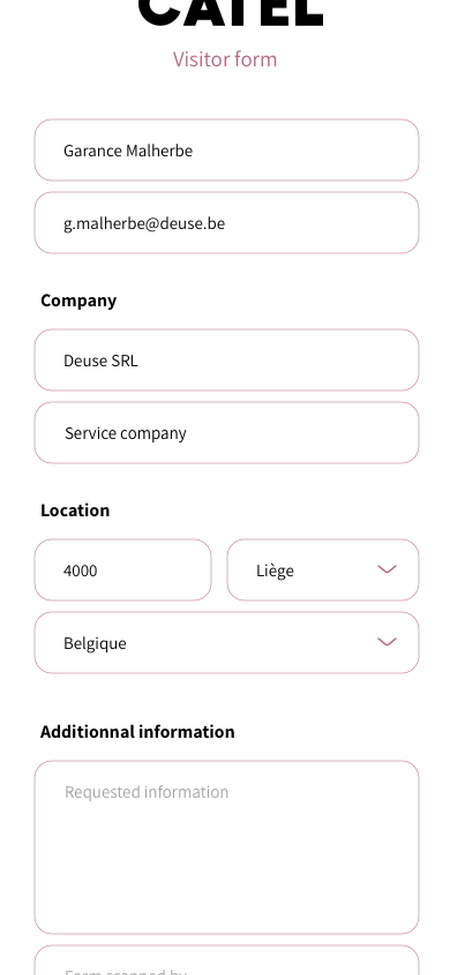Click the Location section label
Screen dimensions: 450x975
tap(75, 510)
